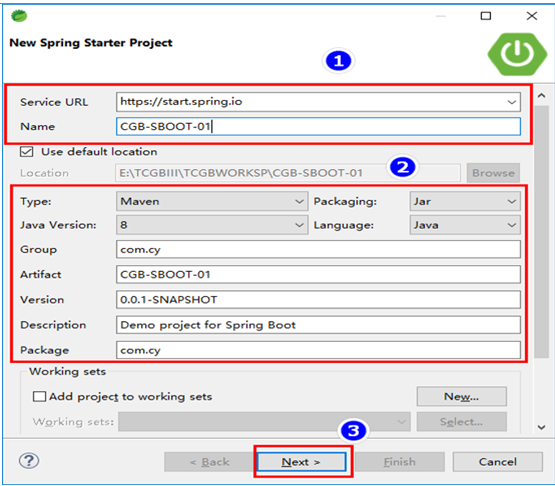Maximize the New Spring Starter Project window

pos(486,16)
